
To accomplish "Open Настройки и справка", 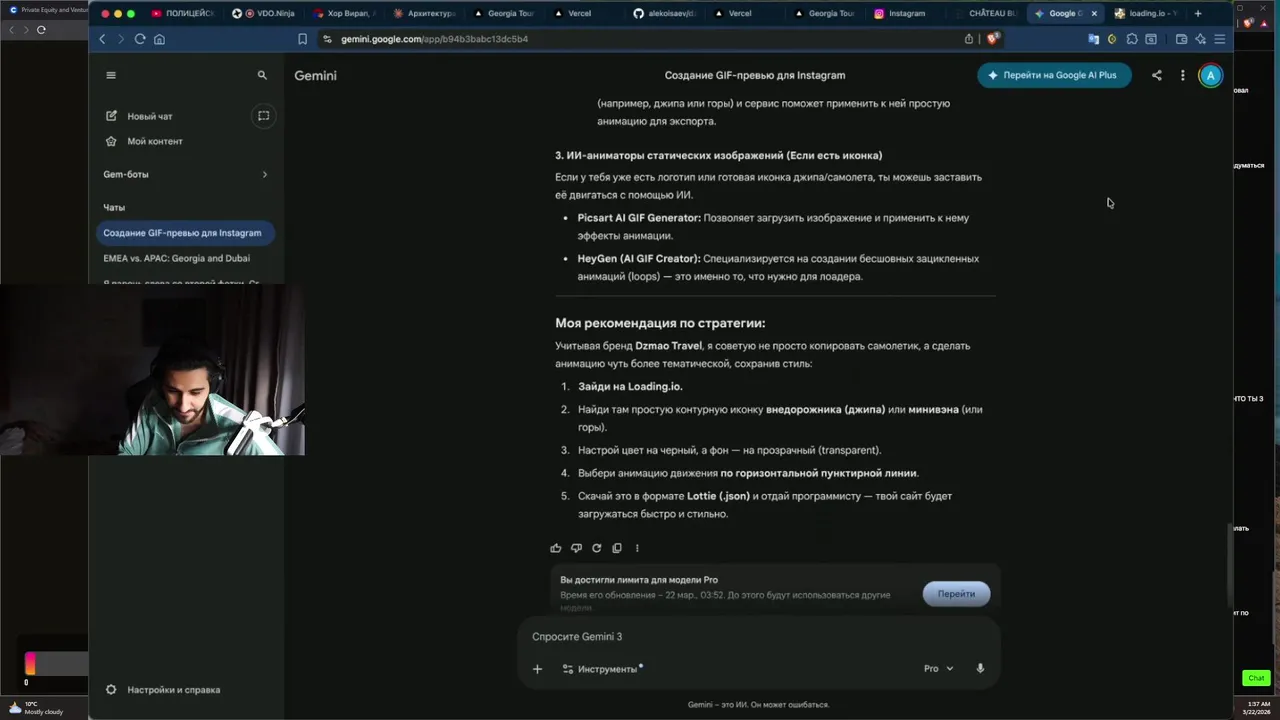I will pyautogui.click(x=163, y=690).
